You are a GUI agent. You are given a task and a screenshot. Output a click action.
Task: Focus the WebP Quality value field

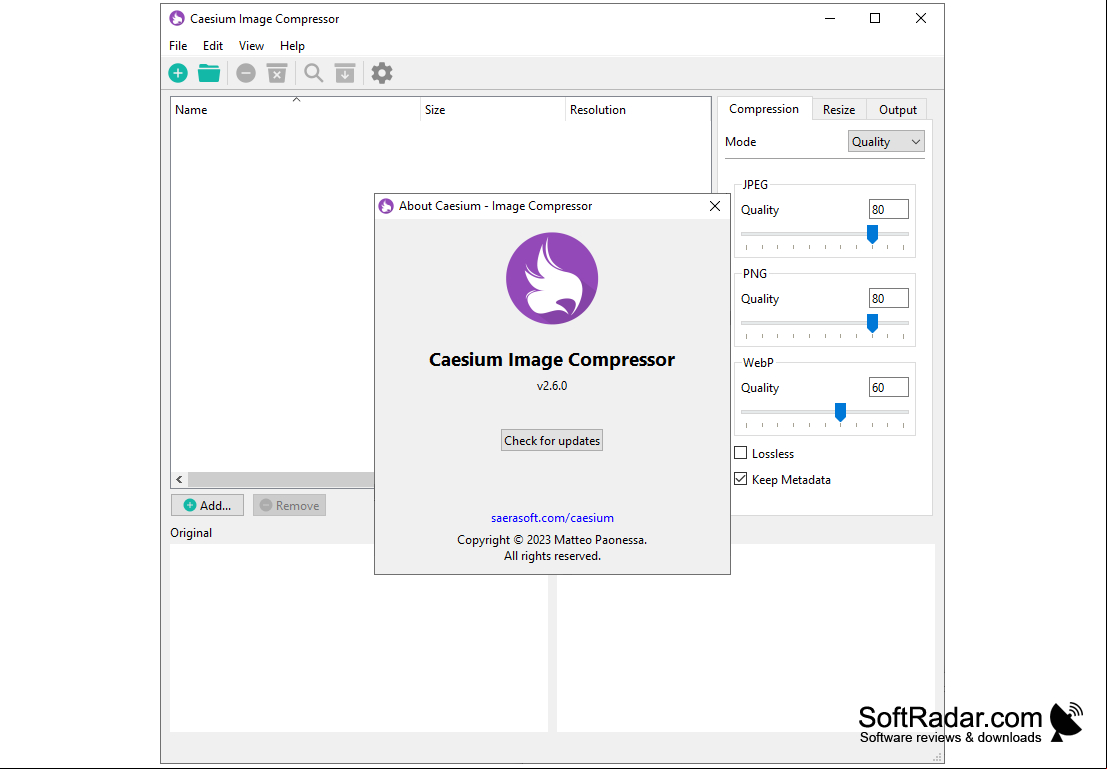tap(888, 388)
